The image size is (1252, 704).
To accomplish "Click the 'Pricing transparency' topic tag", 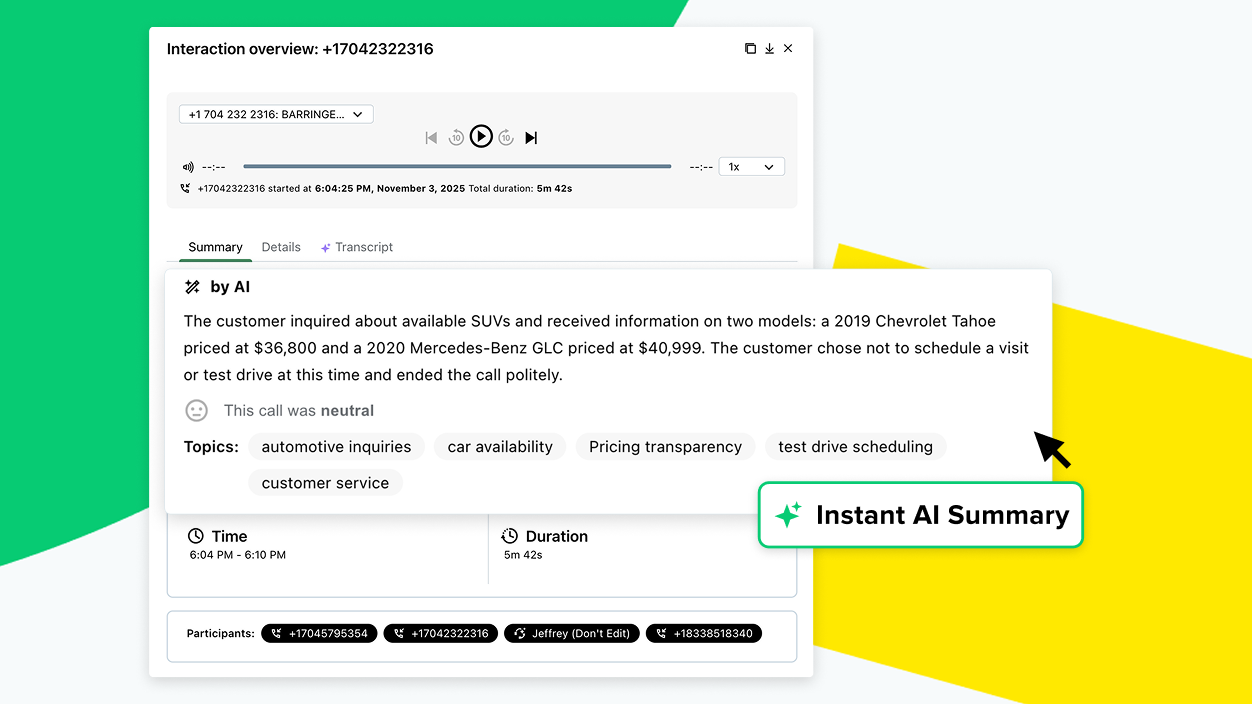I will pos(665,447).
